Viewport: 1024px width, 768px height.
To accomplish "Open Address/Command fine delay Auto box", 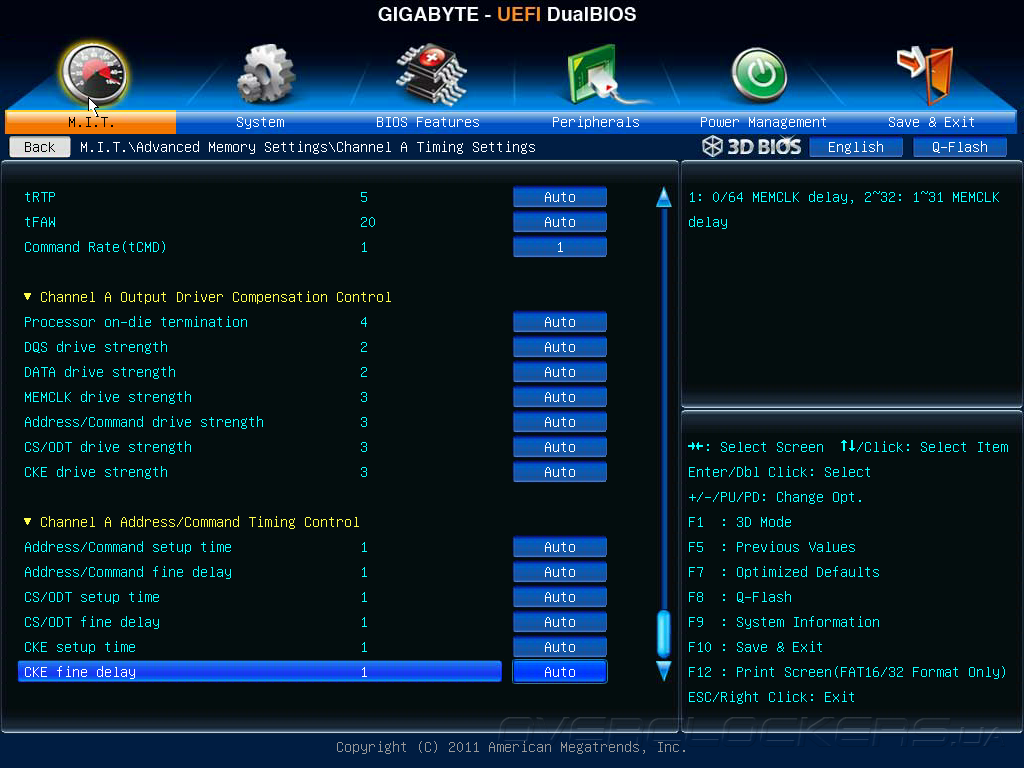I will pyautogui.click(x=560, y=572).
